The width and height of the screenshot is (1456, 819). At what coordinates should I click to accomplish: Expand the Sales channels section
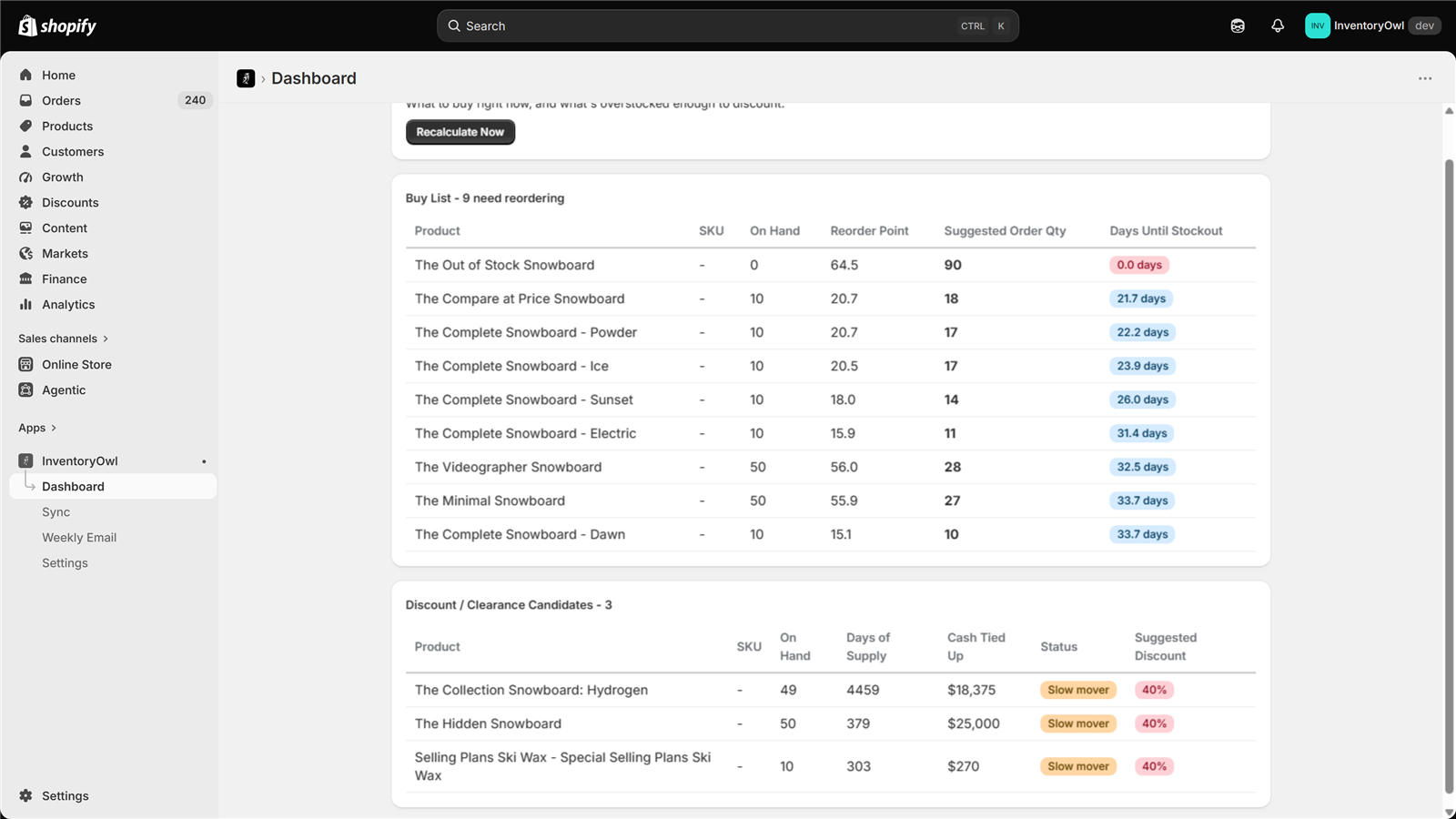[64, 339]
